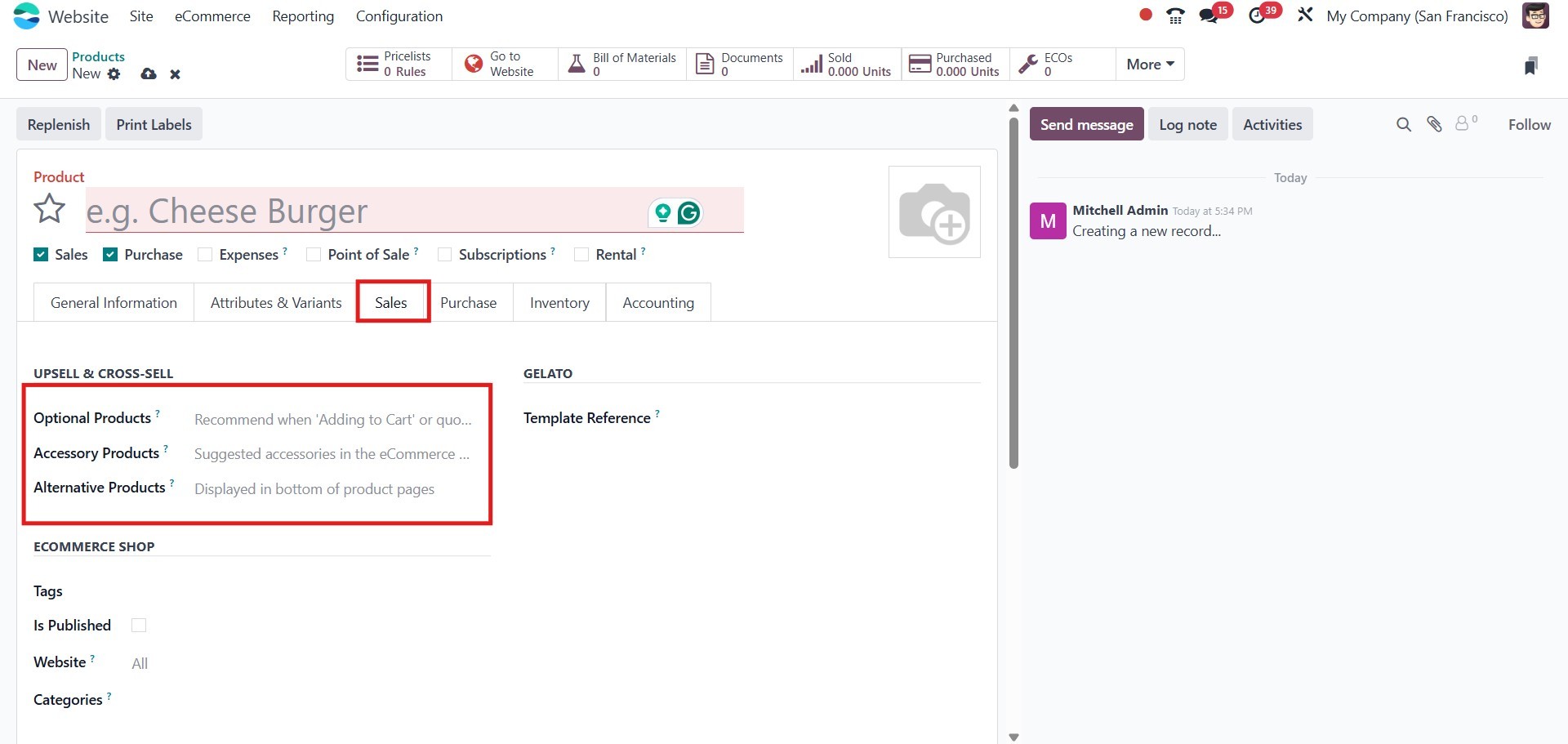Show followers with the person icon
The height and width of the screenshot is (744, 1568).
1466,123
